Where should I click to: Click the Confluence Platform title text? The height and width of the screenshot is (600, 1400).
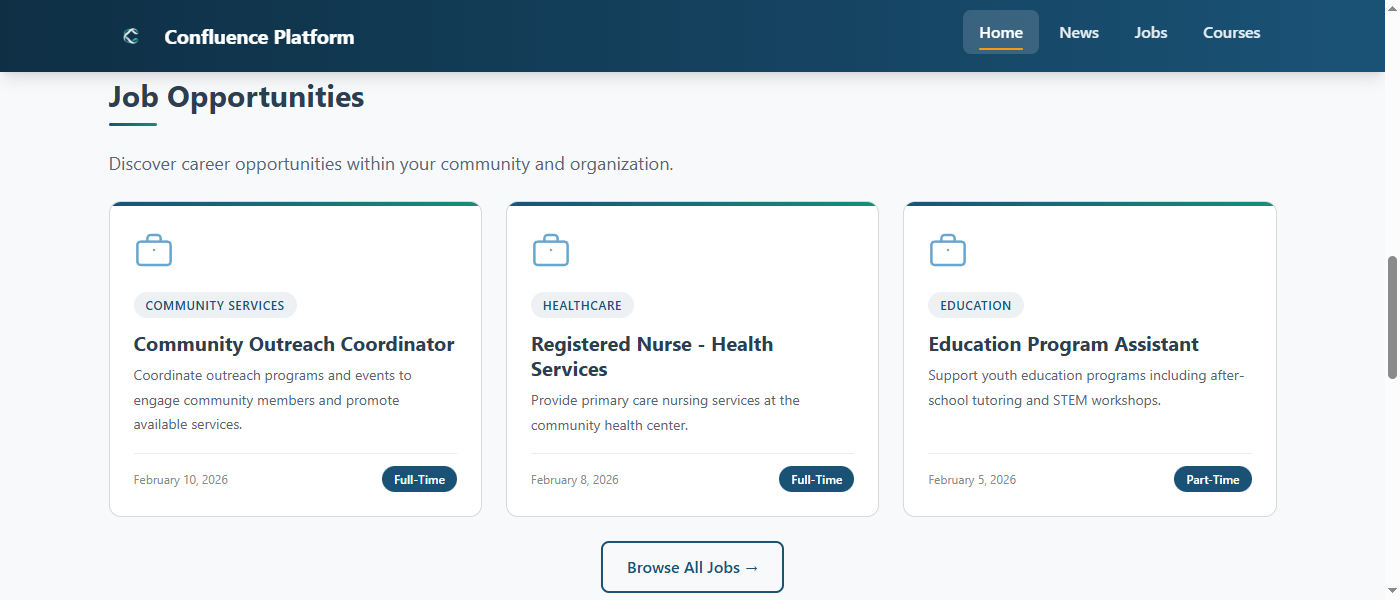pos(258,36)
